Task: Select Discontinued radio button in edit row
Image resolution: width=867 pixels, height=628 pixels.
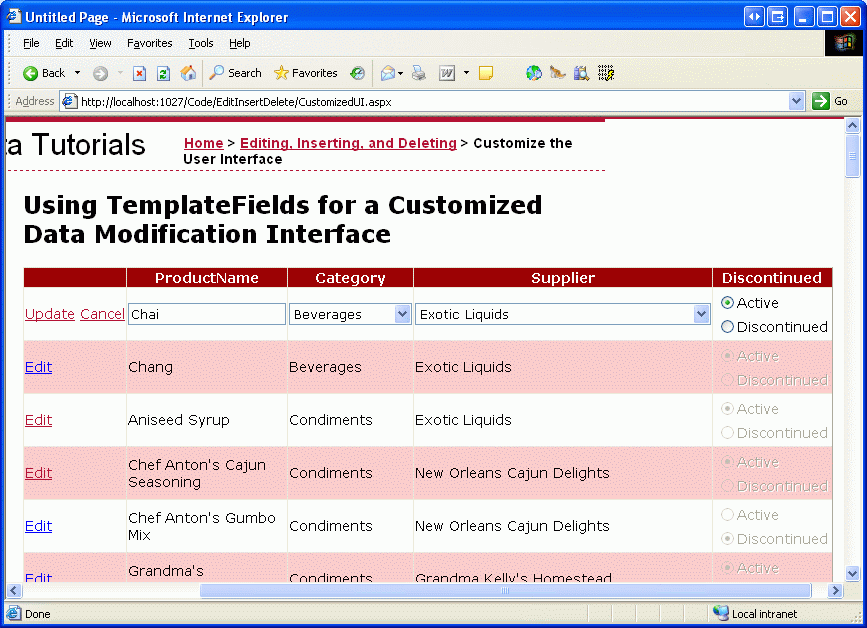Action: click(727, 327)
